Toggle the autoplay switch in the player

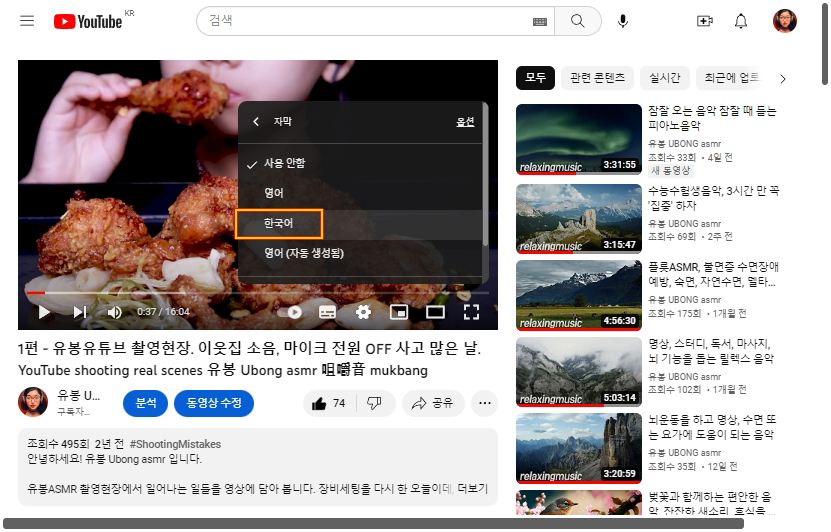290,313
